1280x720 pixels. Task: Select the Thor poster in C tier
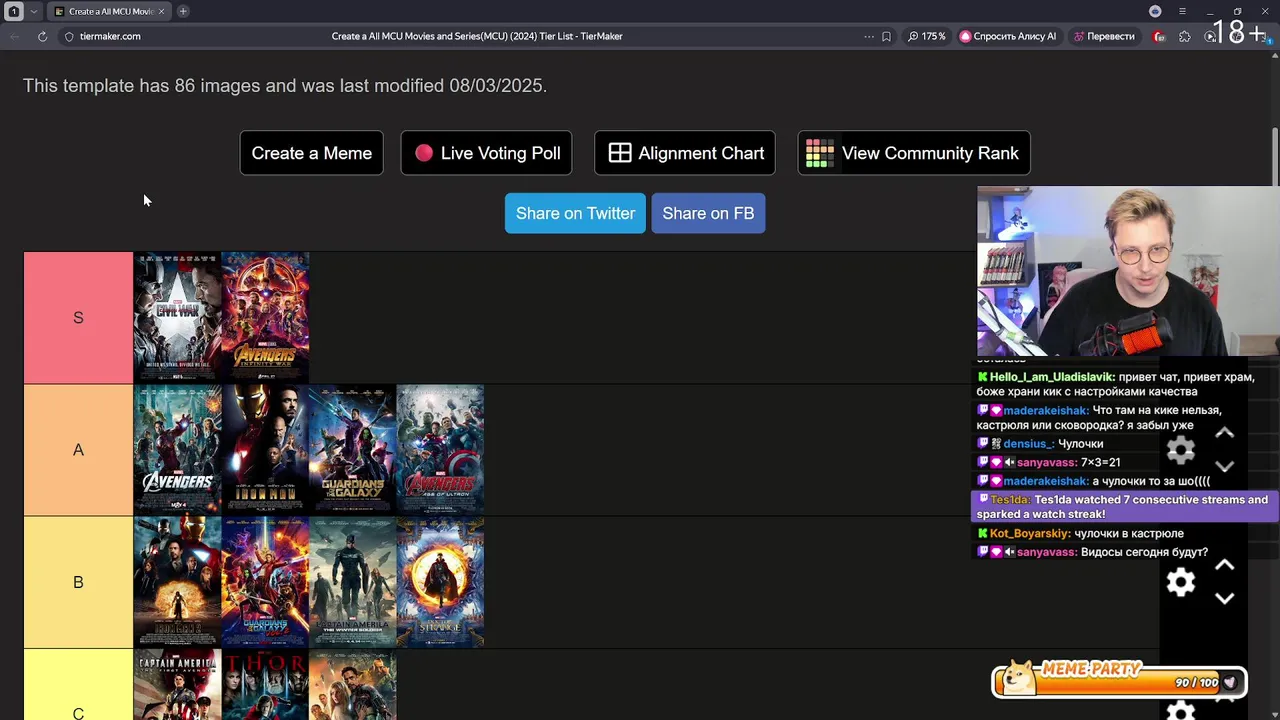point(265,685)
